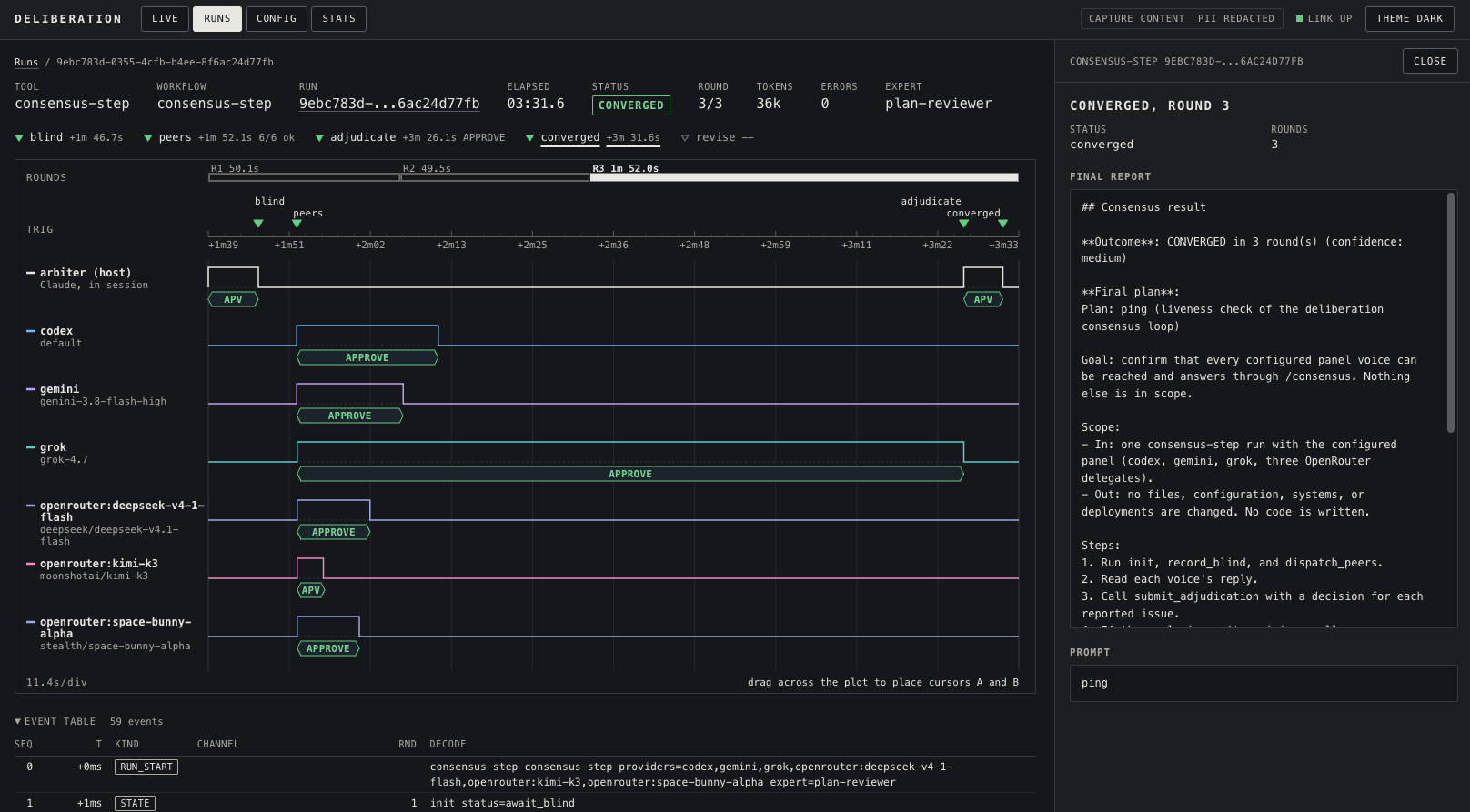Click deepseek-v4-1-flash APPROVE badge
Image resolution: width=1470 pixels, height=812 pixels.
tap(334, 532)
